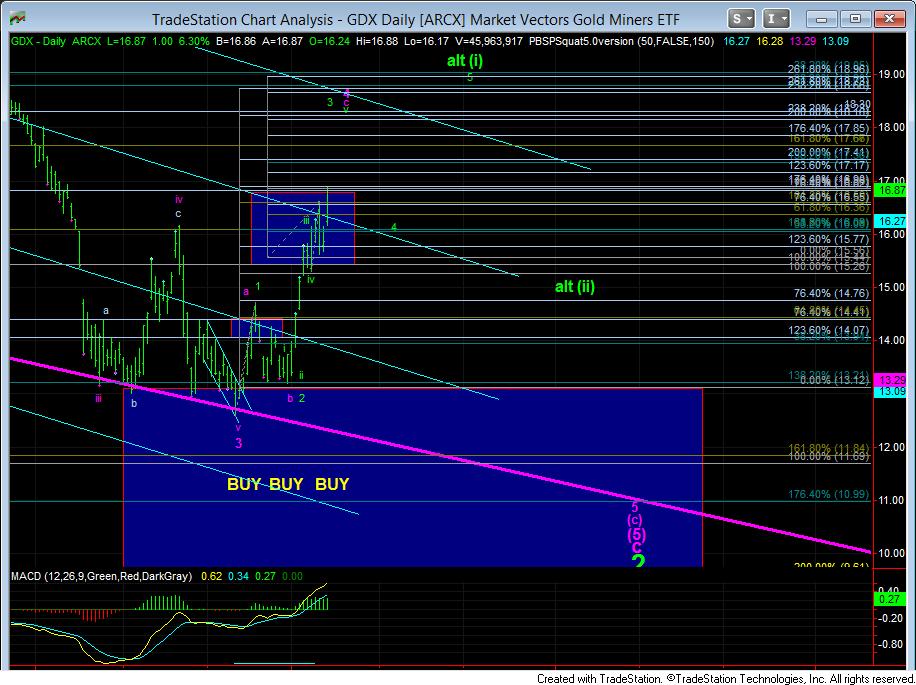Screen dimensions: 916x685
Task: Click the 'A=16.87' ask value
Action: pos(282,41)
